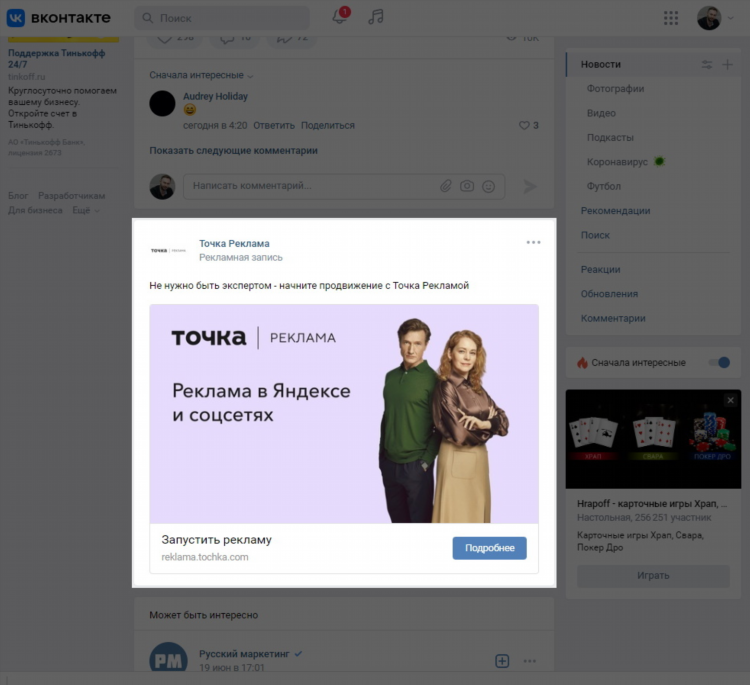
Task: Click Запустить рекламу title text
Action: coord(217,540)
